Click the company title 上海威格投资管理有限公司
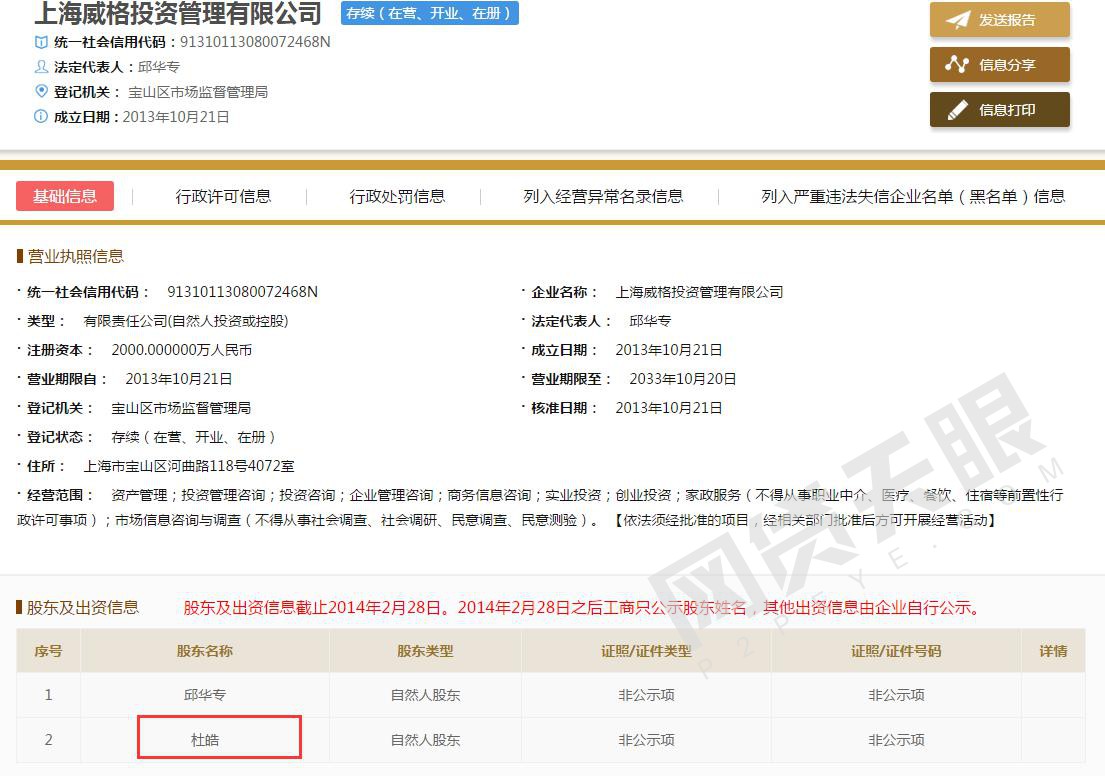 click(x=178, y=13)
